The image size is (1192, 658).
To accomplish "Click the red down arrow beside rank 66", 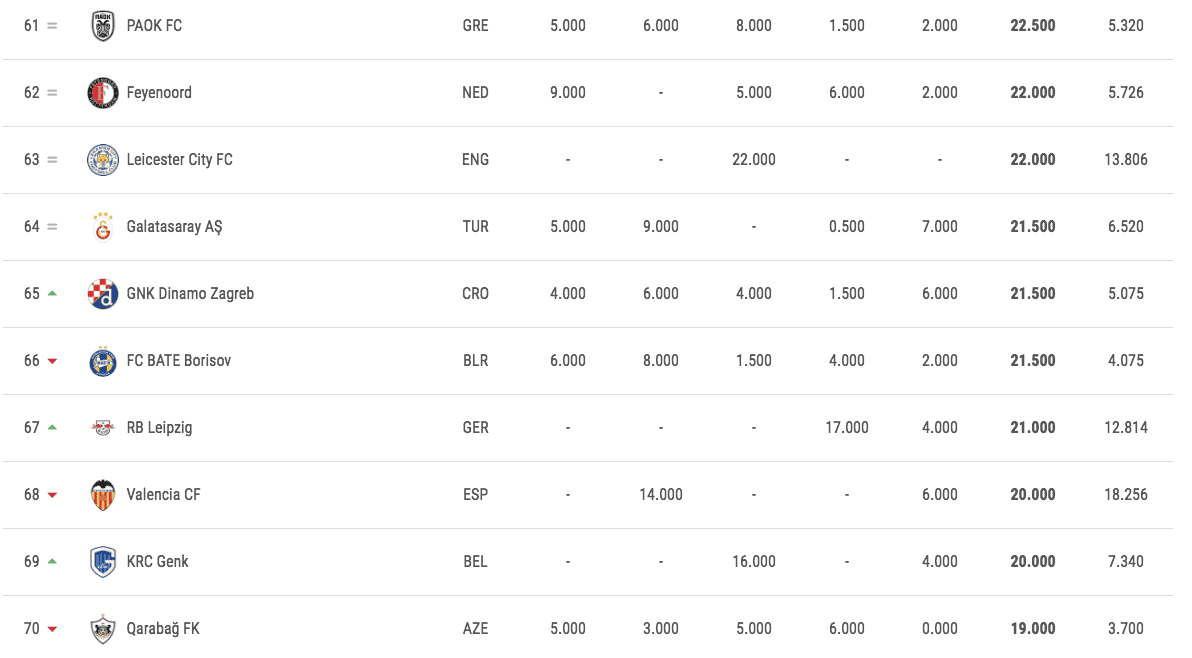I will point(52,361).
